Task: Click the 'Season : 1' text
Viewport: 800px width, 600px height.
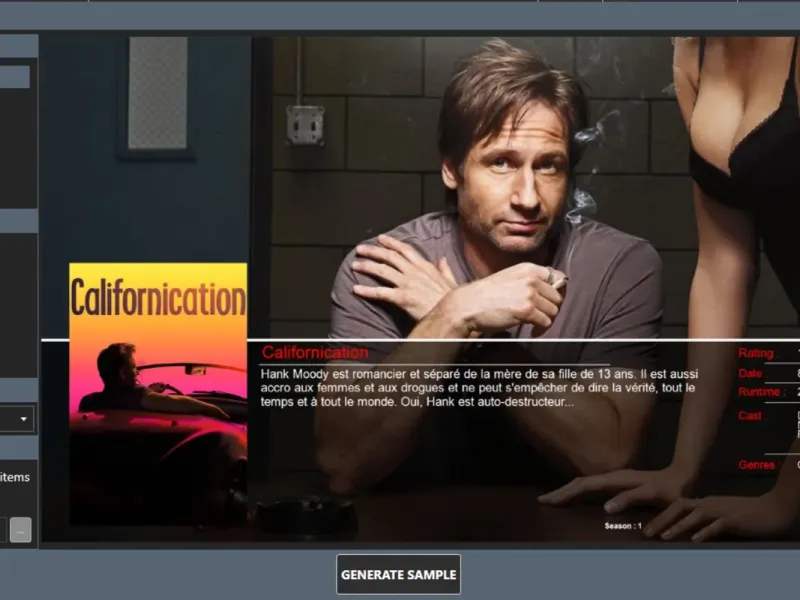Action: point(623,526)
